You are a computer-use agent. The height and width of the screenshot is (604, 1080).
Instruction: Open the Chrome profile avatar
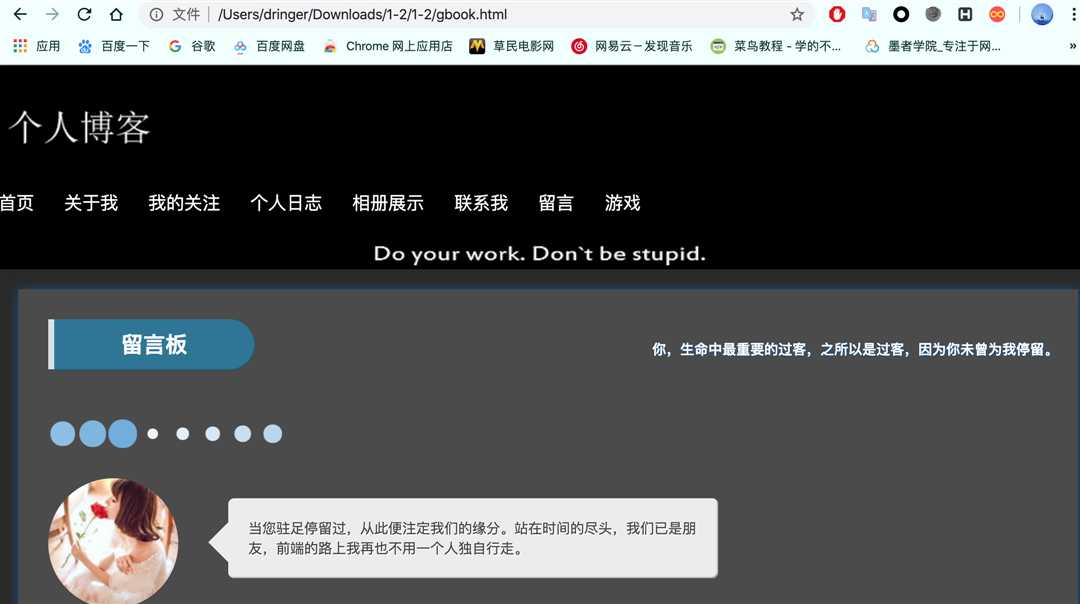pyautogui.click(x=1042, y=15)
